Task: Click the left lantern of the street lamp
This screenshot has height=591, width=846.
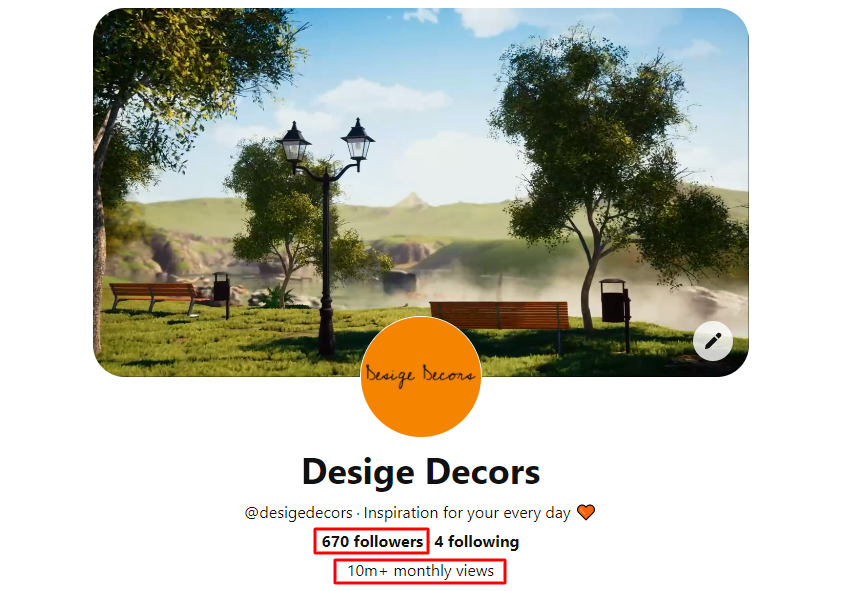Action: pos(294,142)
